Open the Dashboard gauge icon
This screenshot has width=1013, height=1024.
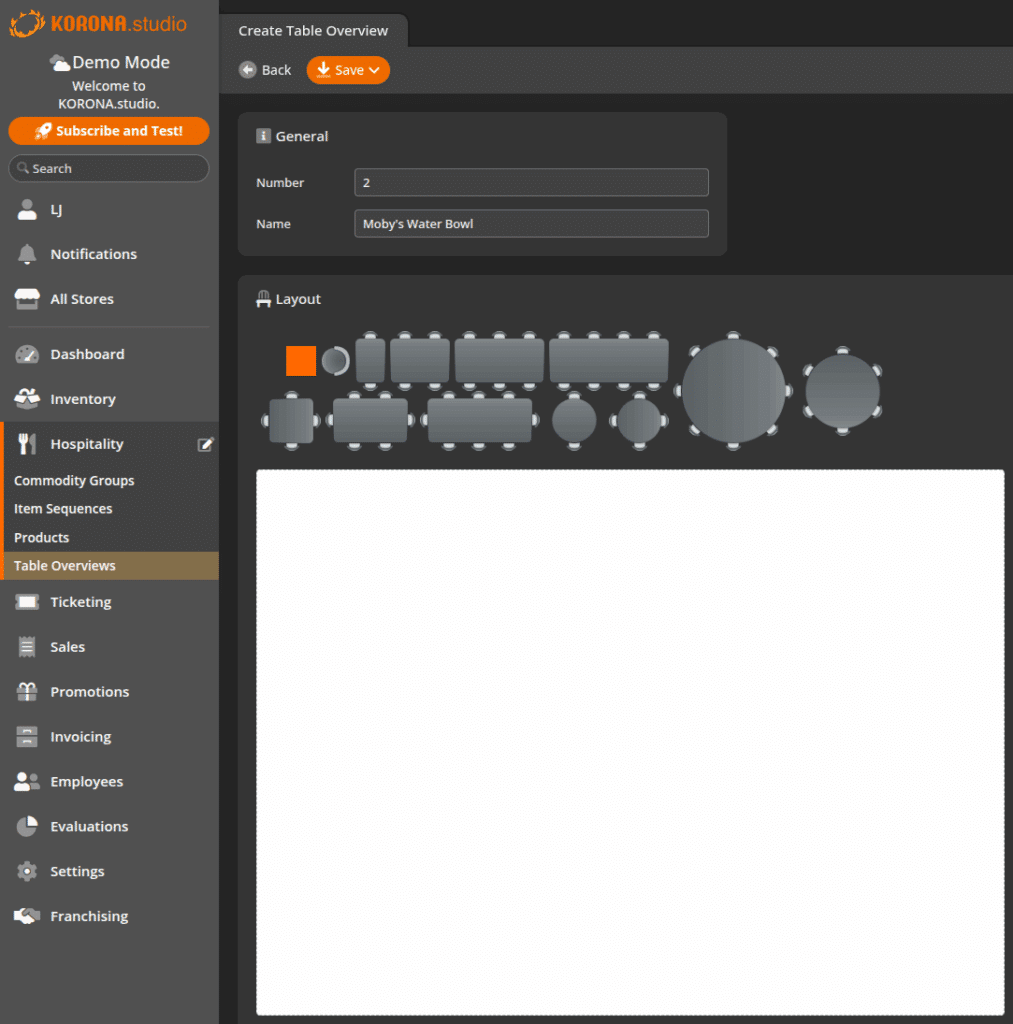27,354
